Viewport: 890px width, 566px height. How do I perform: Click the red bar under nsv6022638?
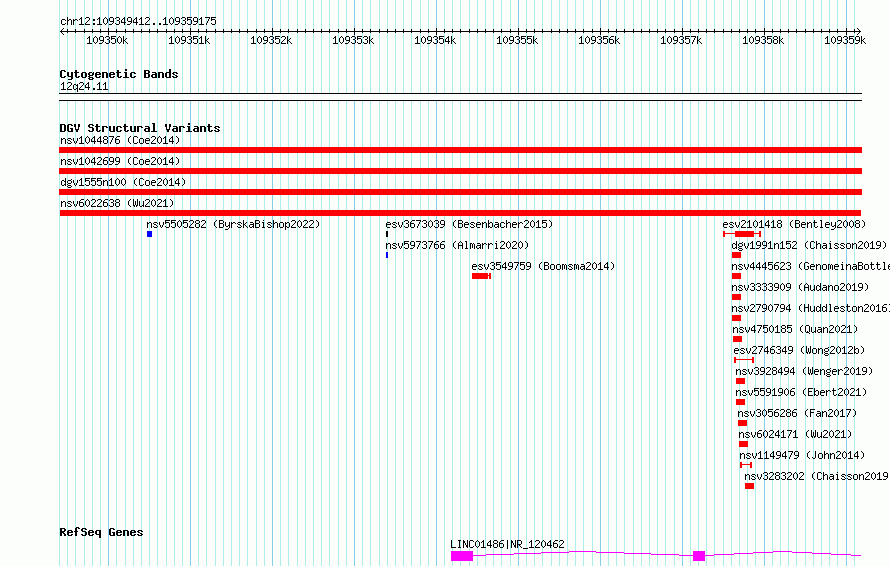[x=460, y=213]
